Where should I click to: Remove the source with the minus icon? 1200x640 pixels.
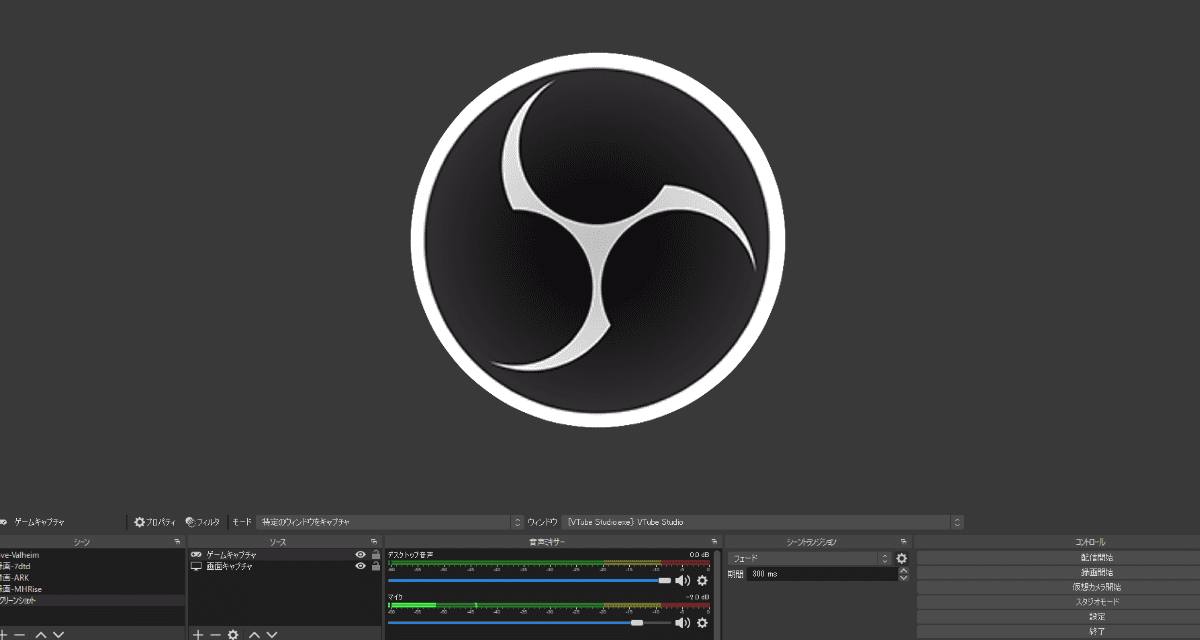click(x=215, y=634)
